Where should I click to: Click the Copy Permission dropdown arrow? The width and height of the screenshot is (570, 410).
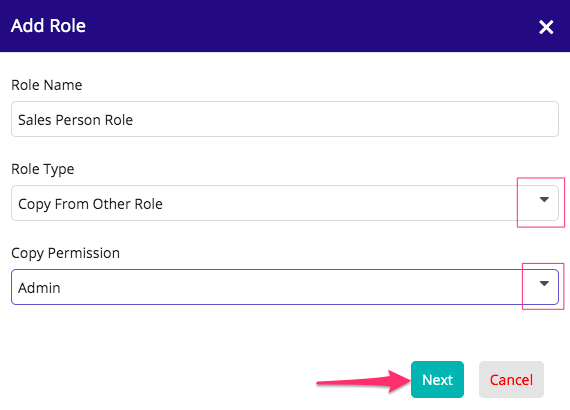544,284
